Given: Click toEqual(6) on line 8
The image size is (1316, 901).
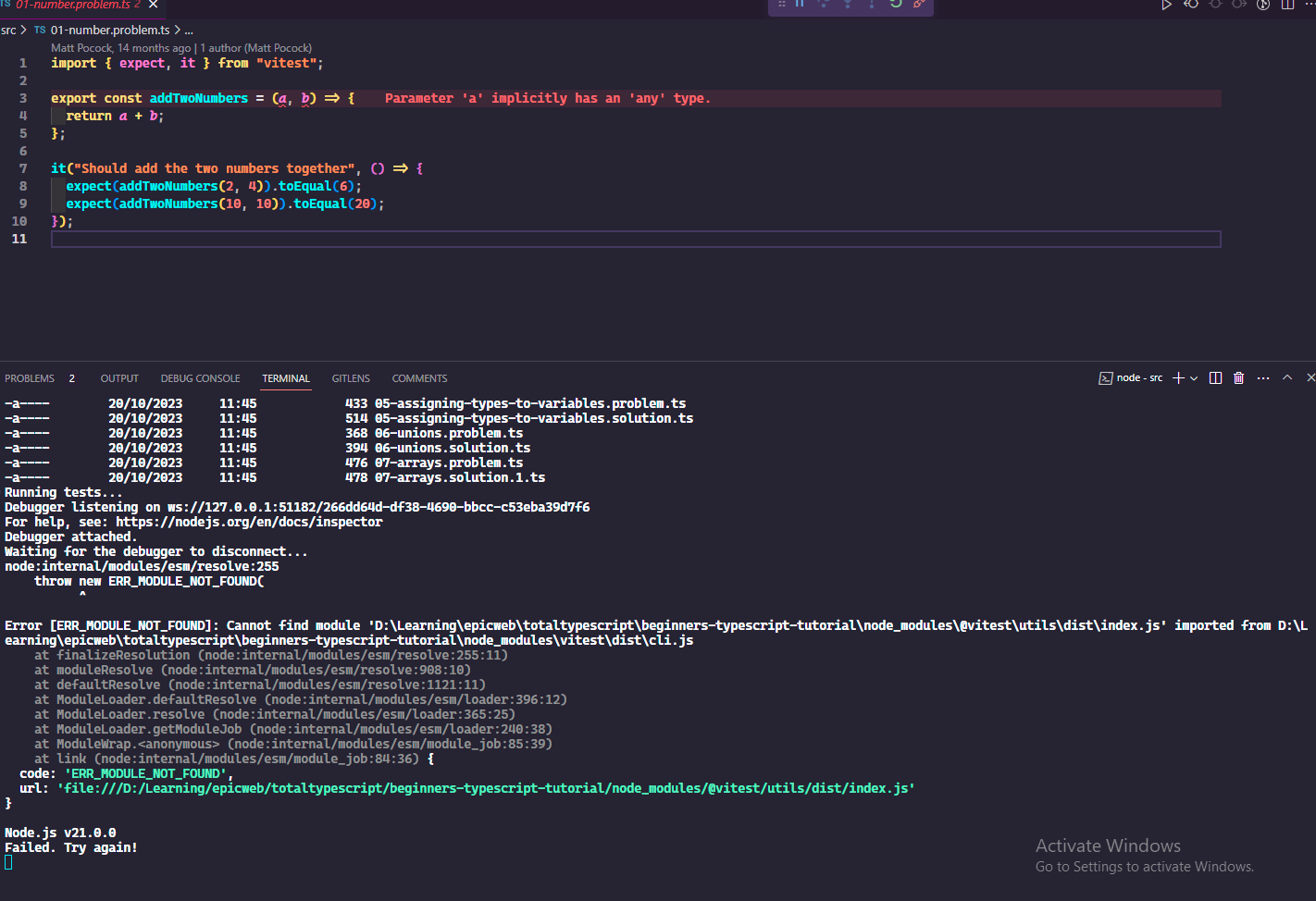Looking at the screenshot, I should pos(316,186).
